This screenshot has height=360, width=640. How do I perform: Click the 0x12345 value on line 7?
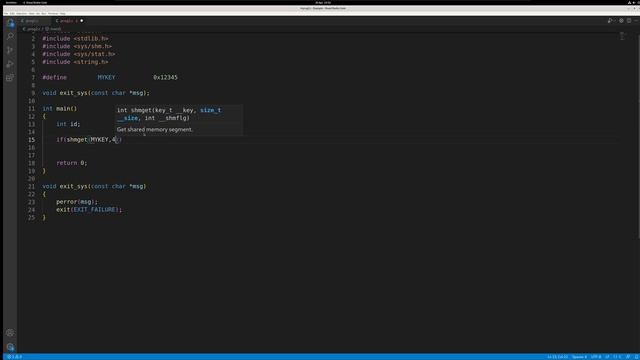165,78
